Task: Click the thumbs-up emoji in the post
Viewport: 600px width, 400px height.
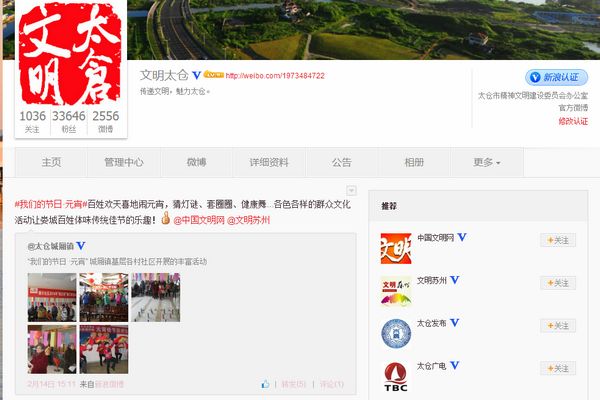Action: click(166, 219)
